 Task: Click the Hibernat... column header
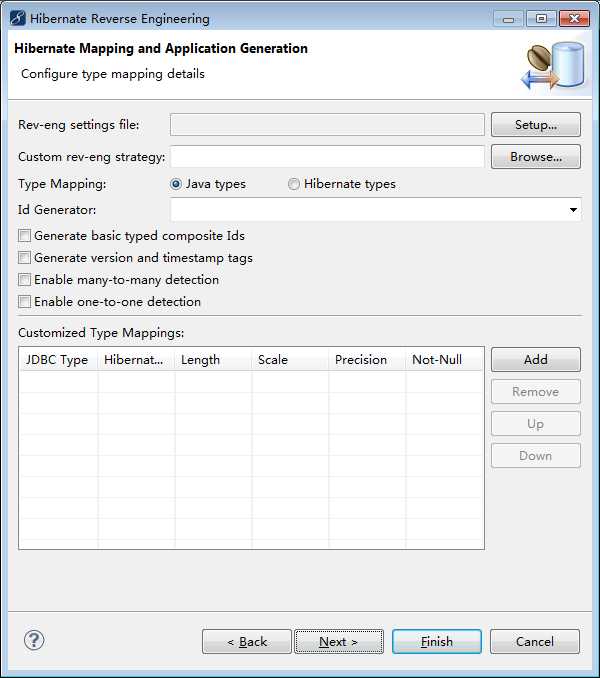pyautogui.click(x=137, y=360)
